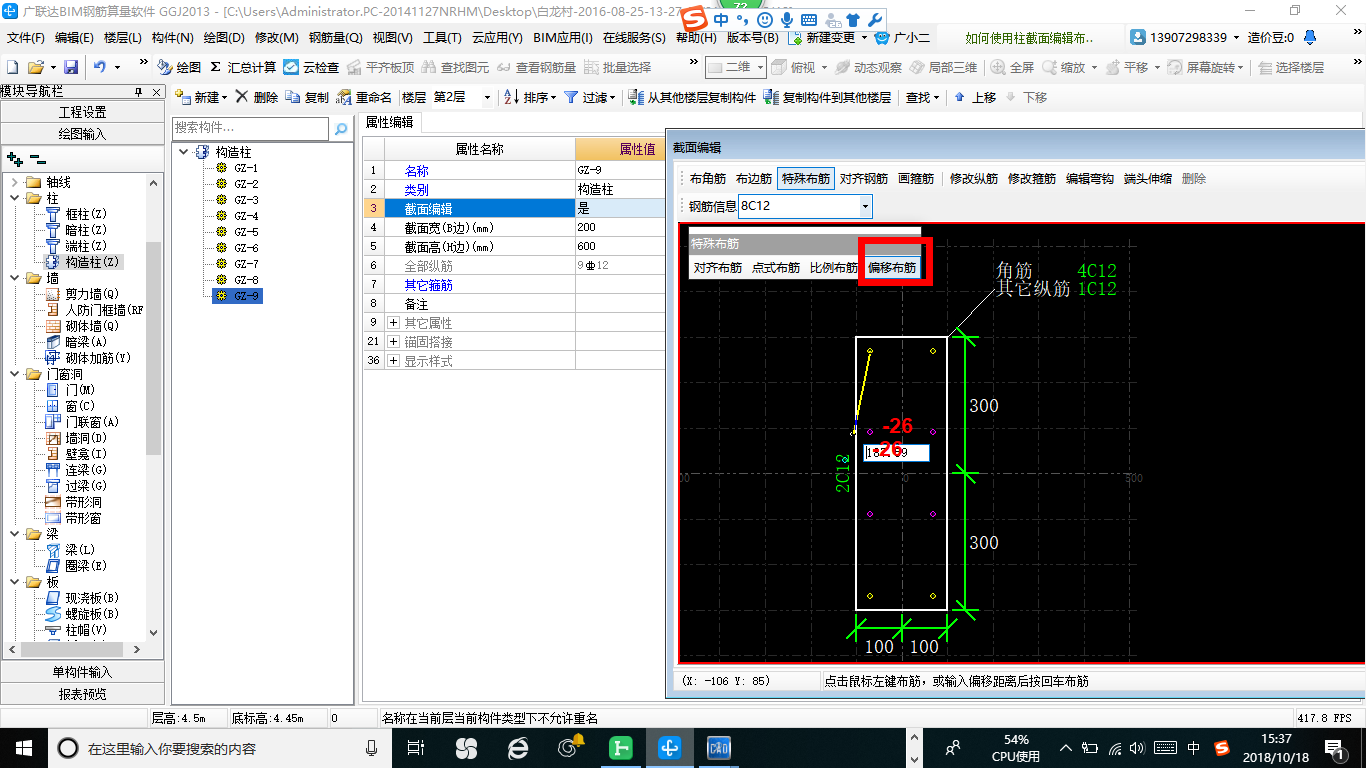
Task: Open Internet Explorer on taskbar
Action: coord(517,747)
